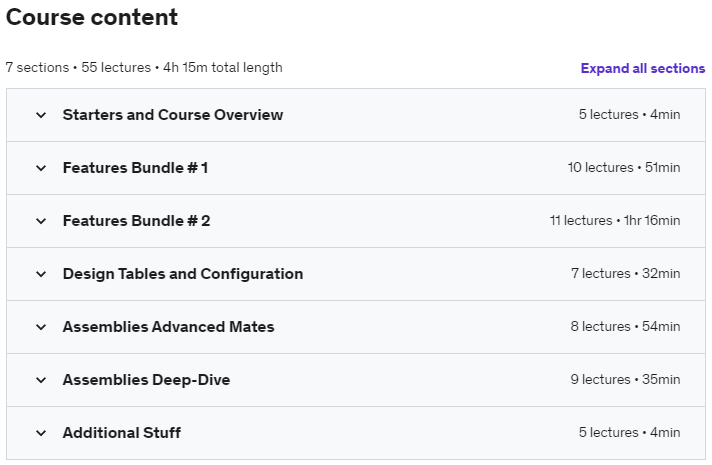Select the "Starters and Course Overview" title
This screenshot has width=712, height=465.
click(x=172, y=115)
